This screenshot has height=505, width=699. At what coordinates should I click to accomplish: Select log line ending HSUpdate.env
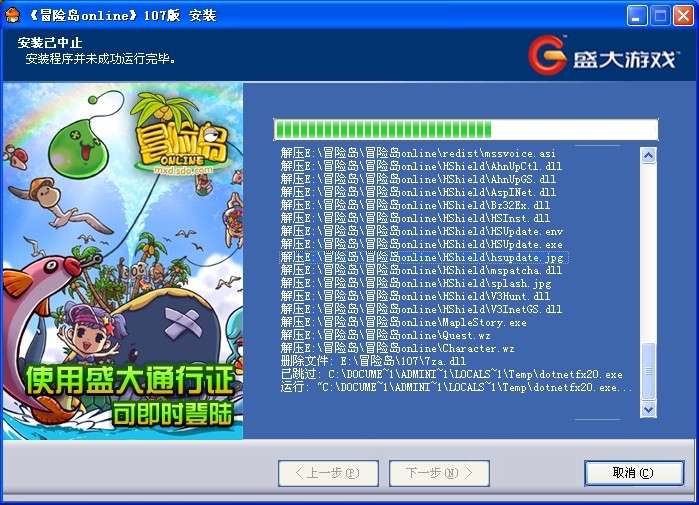pos(422,231)
